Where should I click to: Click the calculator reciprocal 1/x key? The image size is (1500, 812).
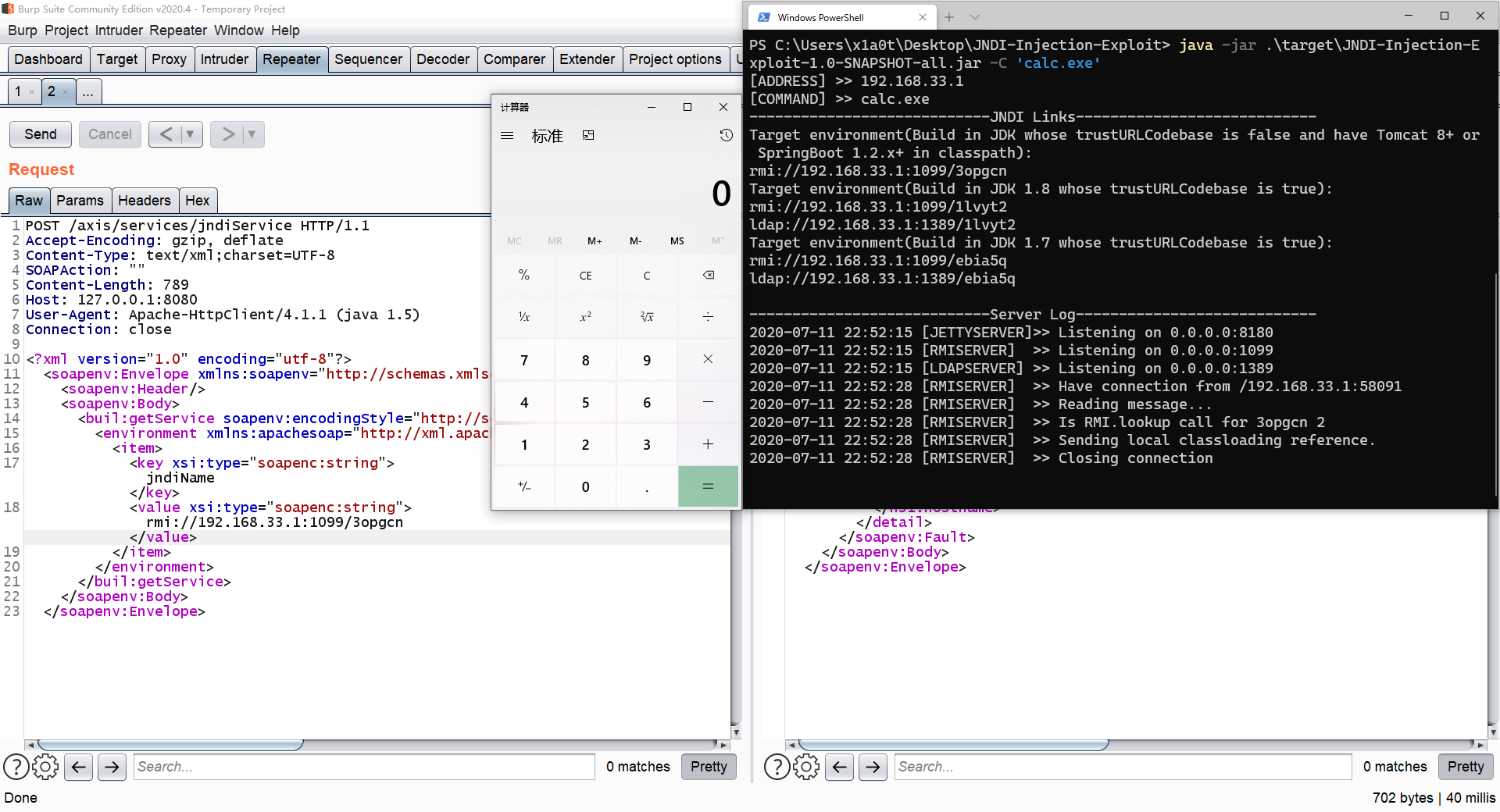tap(524, 317)
